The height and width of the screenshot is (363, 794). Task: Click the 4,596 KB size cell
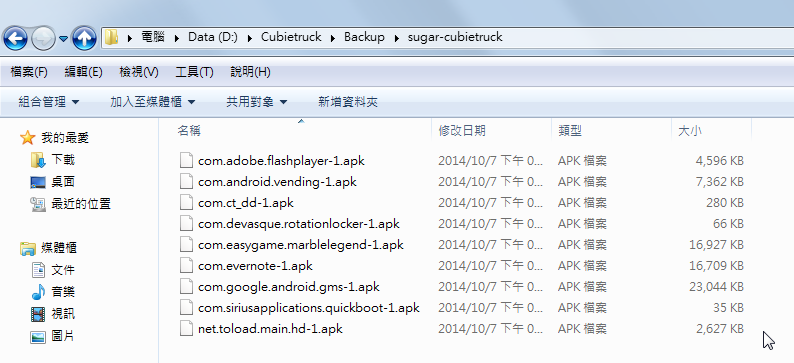tap(719, 161)
